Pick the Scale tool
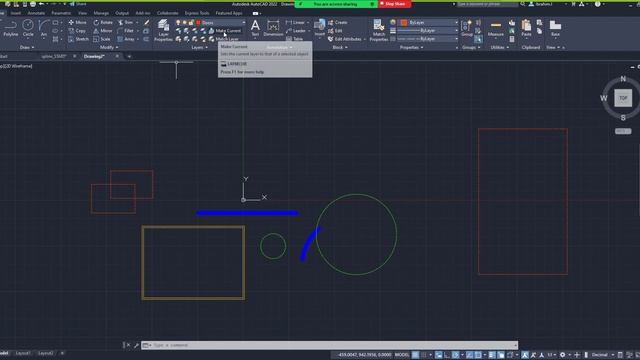 pyautogui.click(x=102, y=39)
